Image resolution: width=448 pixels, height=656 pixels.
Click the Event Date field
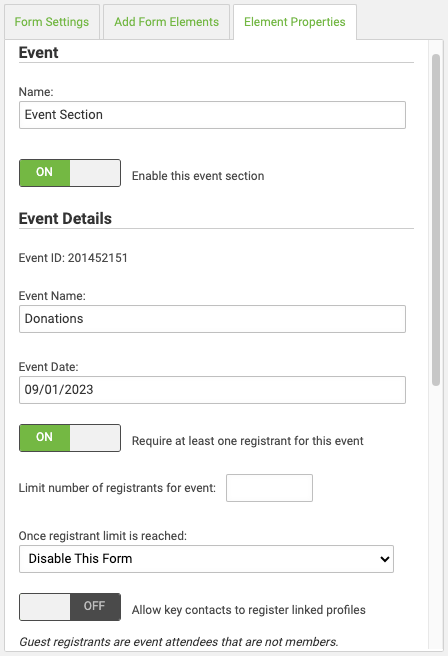212,390
